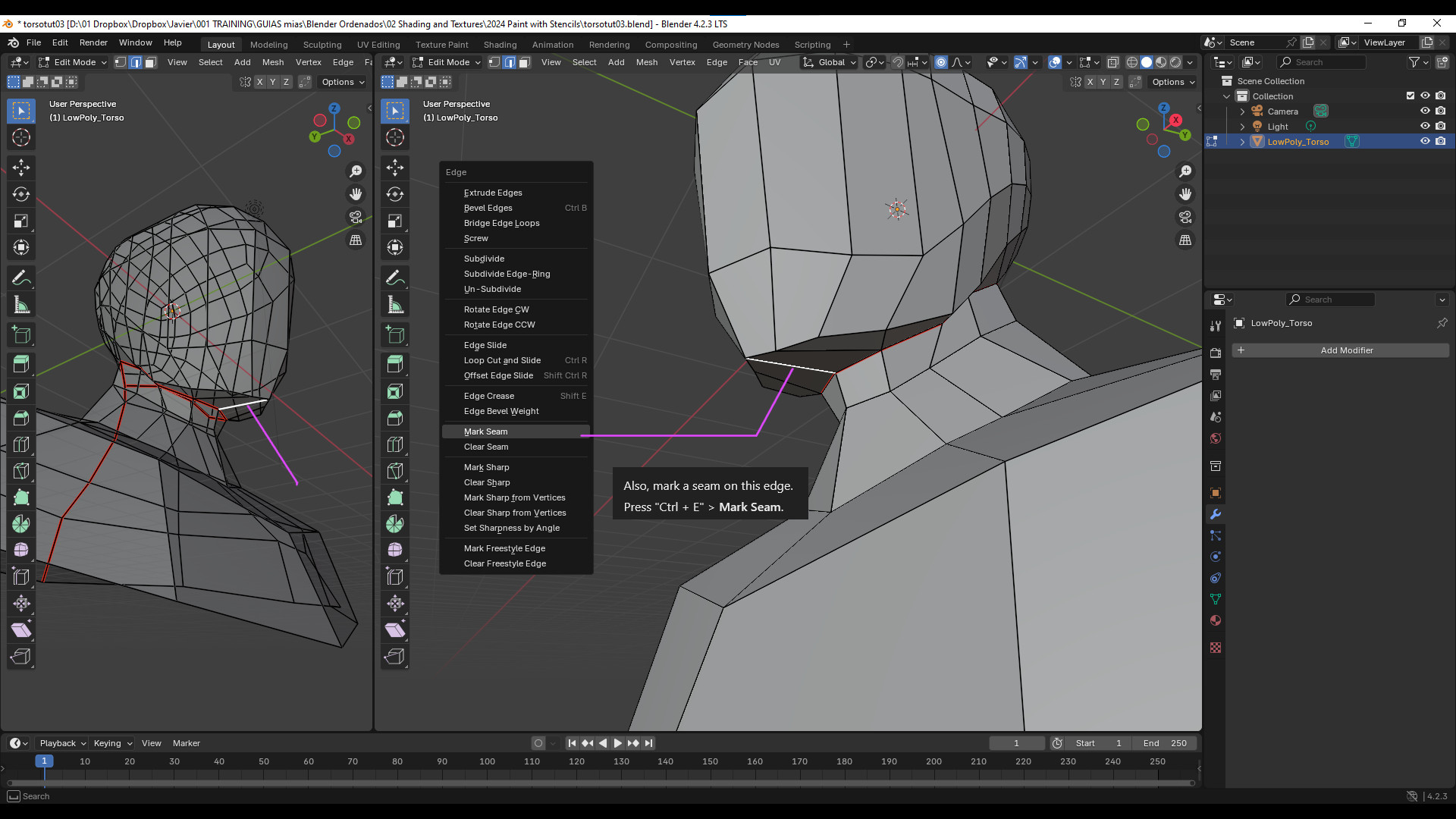Choose Mark Seam in Edge menu

pos(516,431)
